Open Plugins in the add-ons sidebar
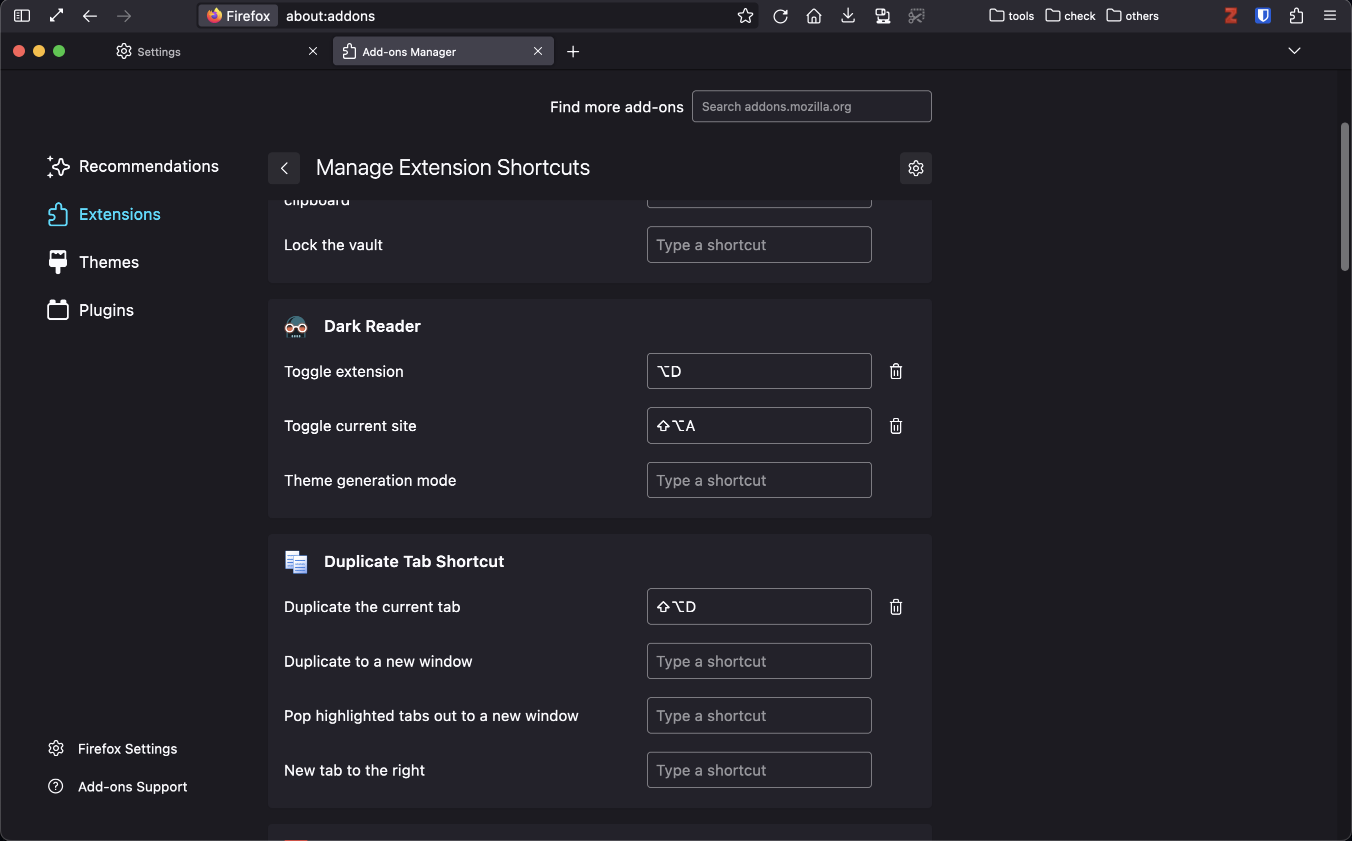1352x841 pixels. [106, 310]
